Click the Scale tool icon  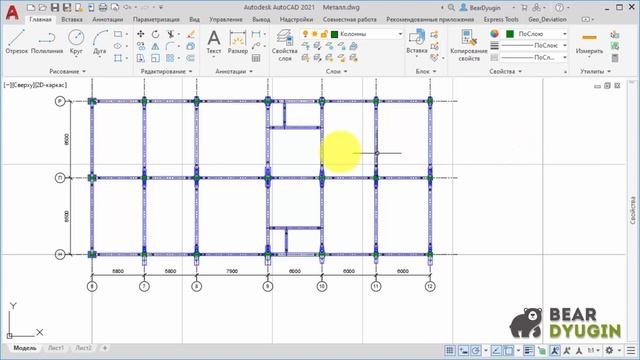tap(156, 58)
